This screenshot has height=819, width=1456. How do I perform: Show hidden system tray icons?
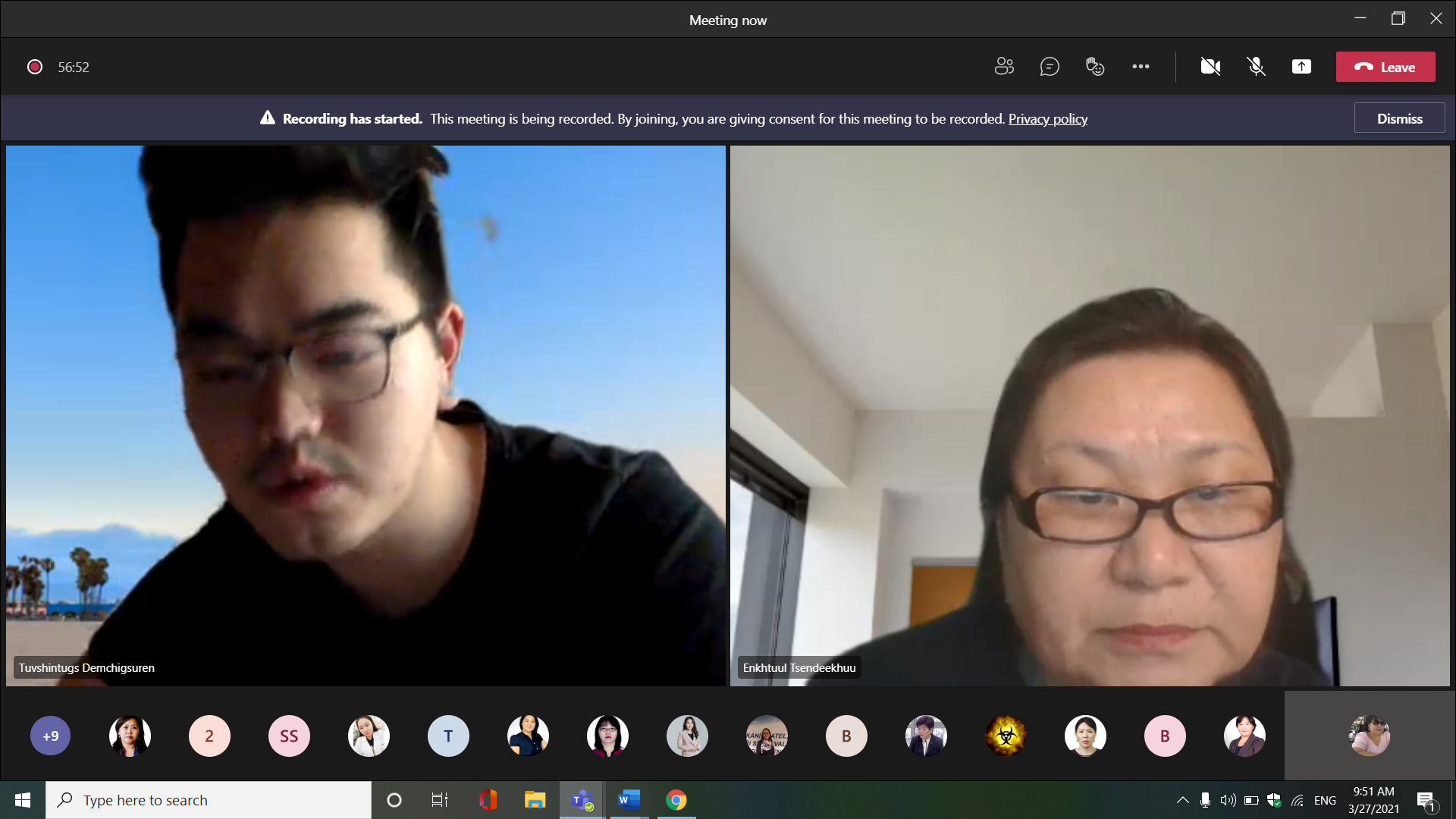point(1182,800)
